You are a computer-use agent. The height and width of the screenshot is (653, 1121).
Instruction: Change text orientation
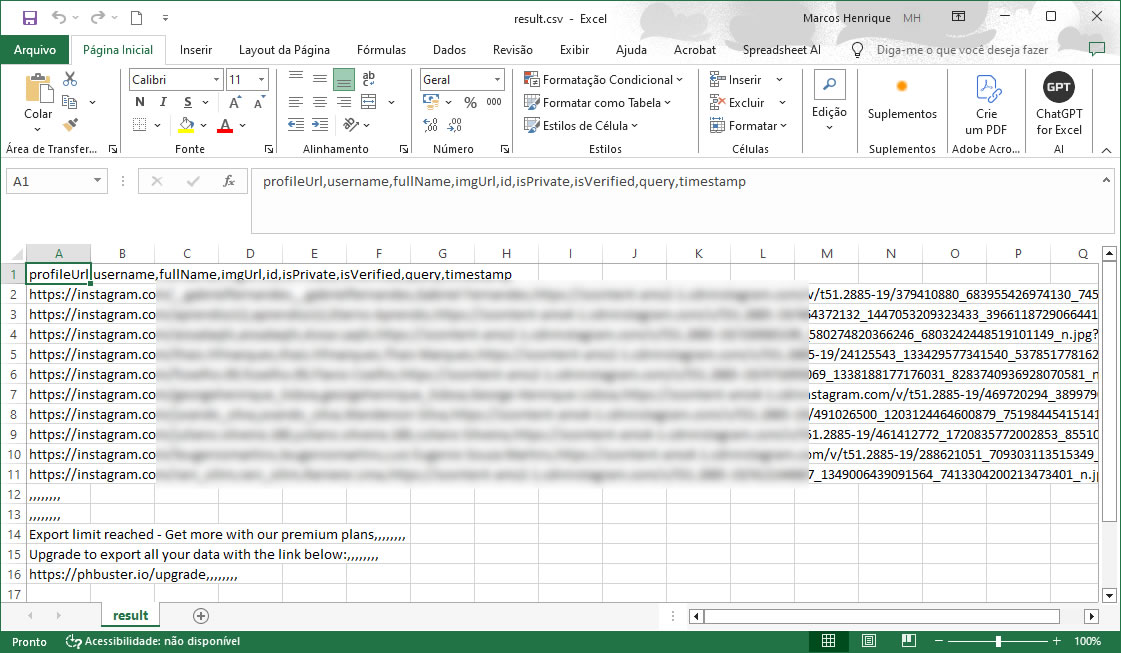(350, 125)
